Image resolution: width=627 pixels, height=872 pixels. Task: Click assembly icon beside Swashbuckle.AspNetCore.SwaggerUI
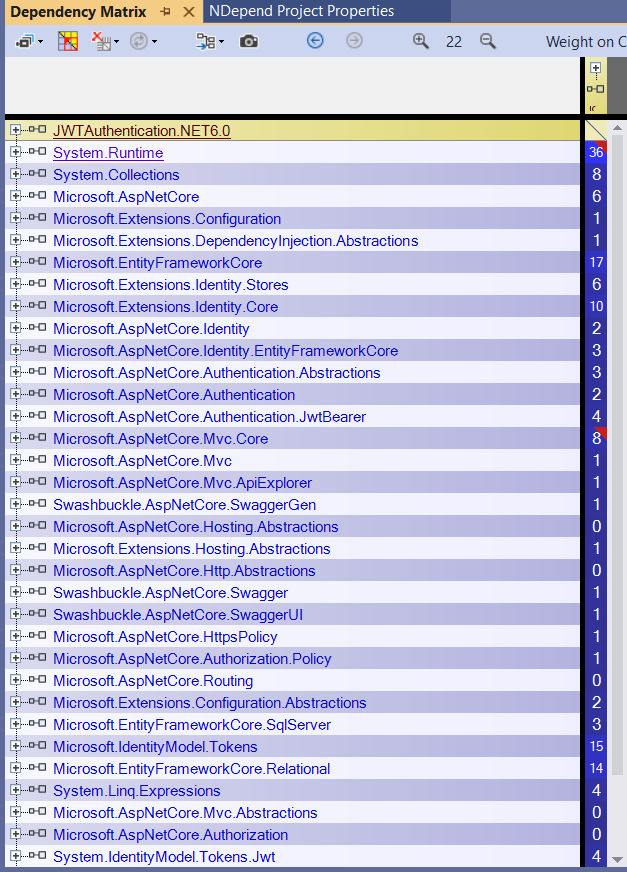pyautogui.click(x=37, y=613)
